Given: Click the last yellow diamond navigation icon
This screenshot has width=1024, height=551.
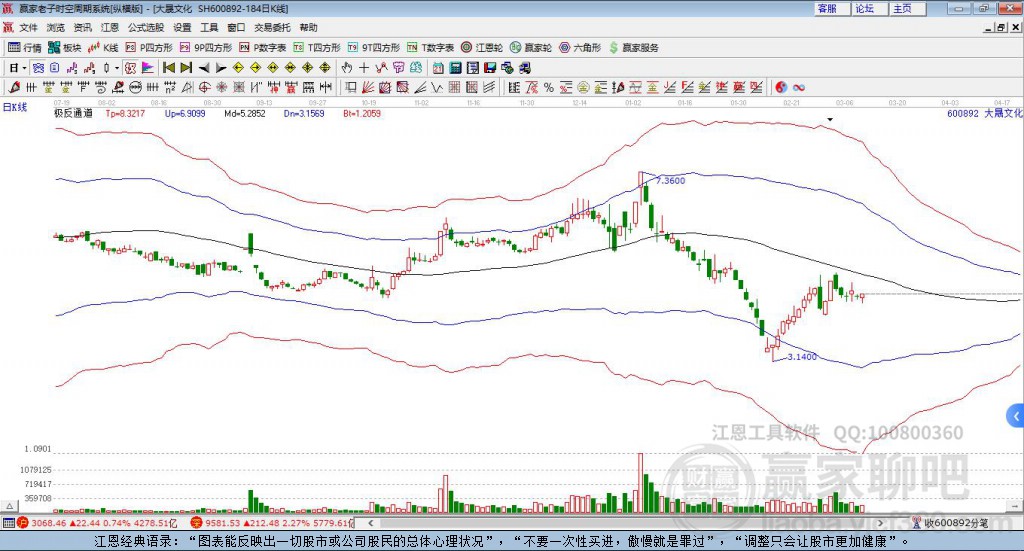Looking at the screenshot, I should (325, 67).
